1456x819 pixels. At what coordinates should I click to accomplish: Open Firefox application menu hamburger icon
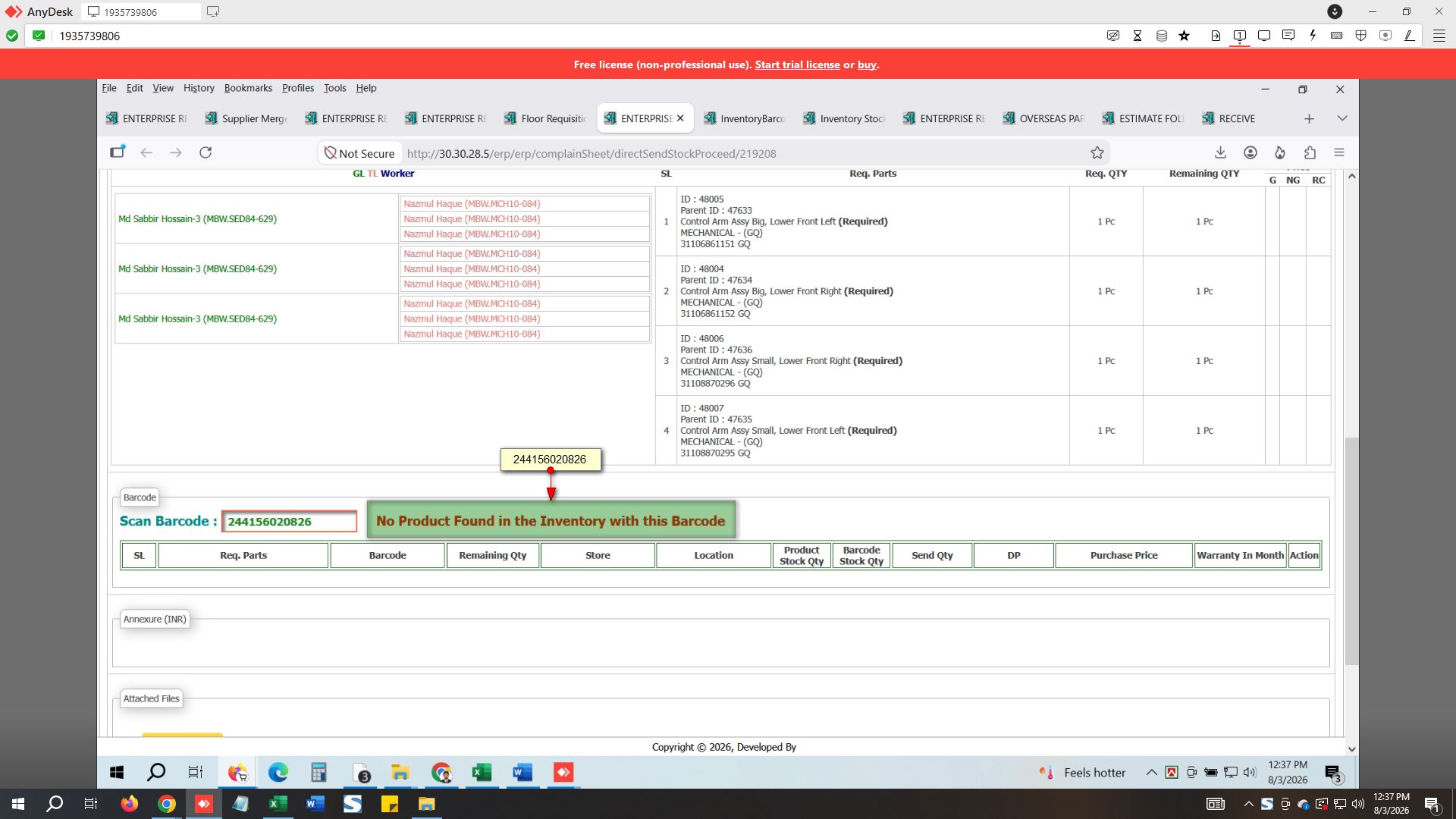click(1339, 152)
